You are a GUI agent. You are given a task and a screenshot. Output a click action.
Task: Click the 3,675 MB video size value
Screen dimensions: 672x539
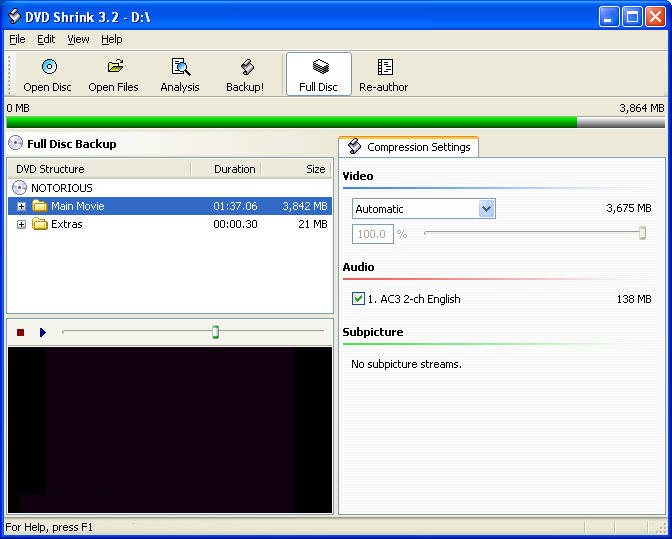[x=629, y=208]
